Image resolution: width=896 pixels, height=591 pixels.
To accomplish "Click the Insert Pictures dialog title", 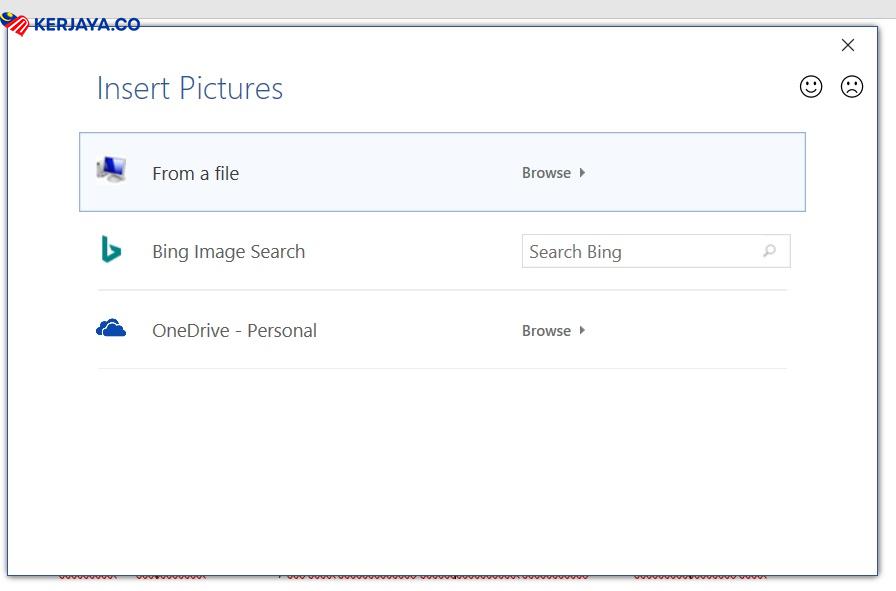I will [190, 89].
